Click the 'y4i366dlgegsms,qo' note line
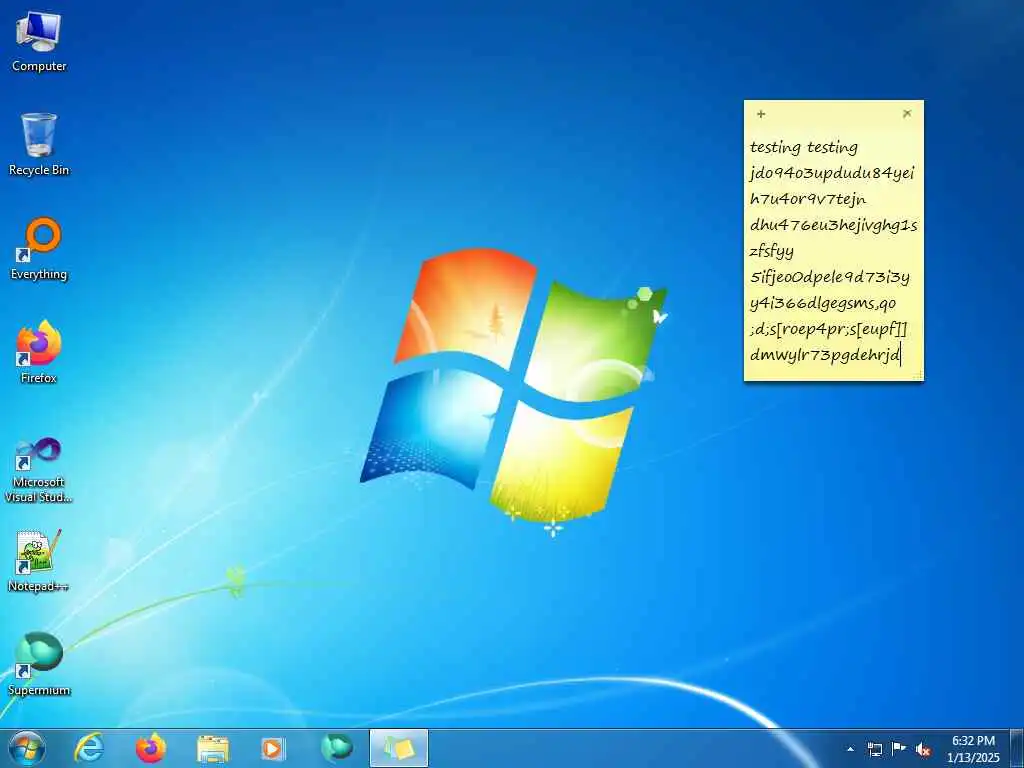1024x768 pixels. pos(823,304)
